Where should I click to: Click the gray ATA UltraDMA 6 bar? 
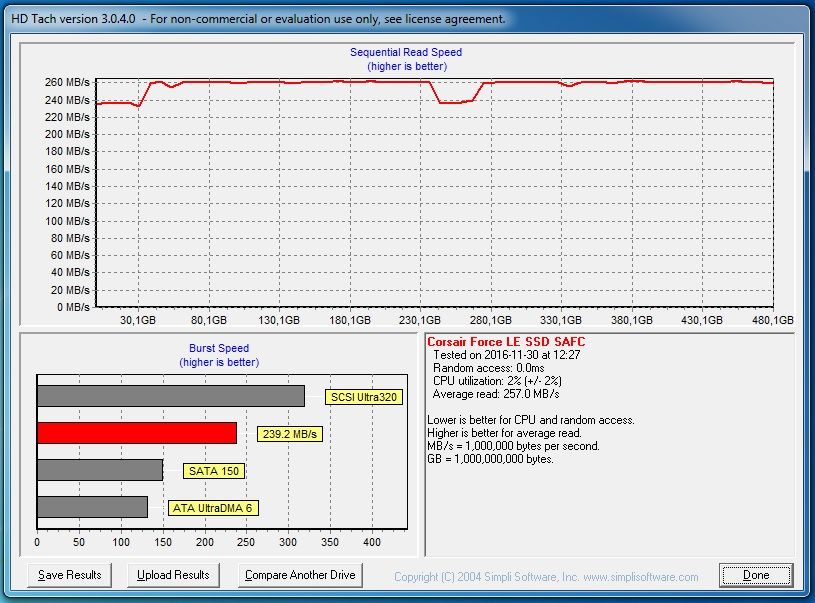92,507
